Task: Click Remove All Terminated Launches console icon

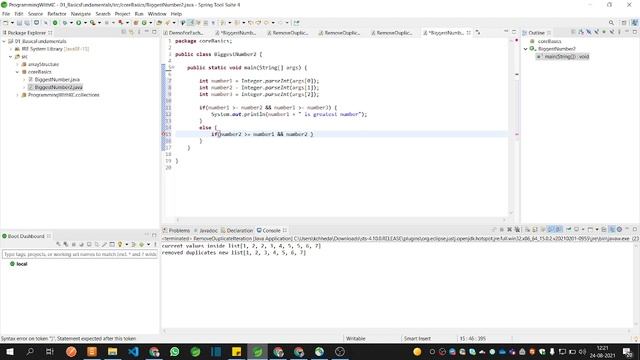Action: coord(517,230)
